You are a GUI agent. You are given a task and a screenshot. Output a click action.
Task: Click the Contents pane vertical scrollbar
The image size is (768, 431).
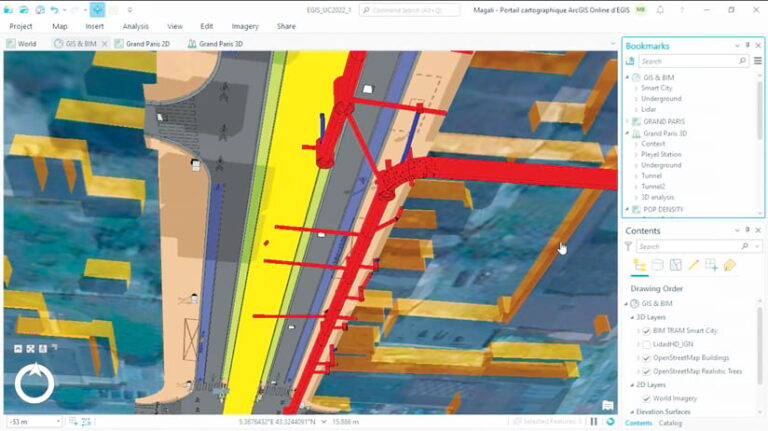(x=760, y=346)
